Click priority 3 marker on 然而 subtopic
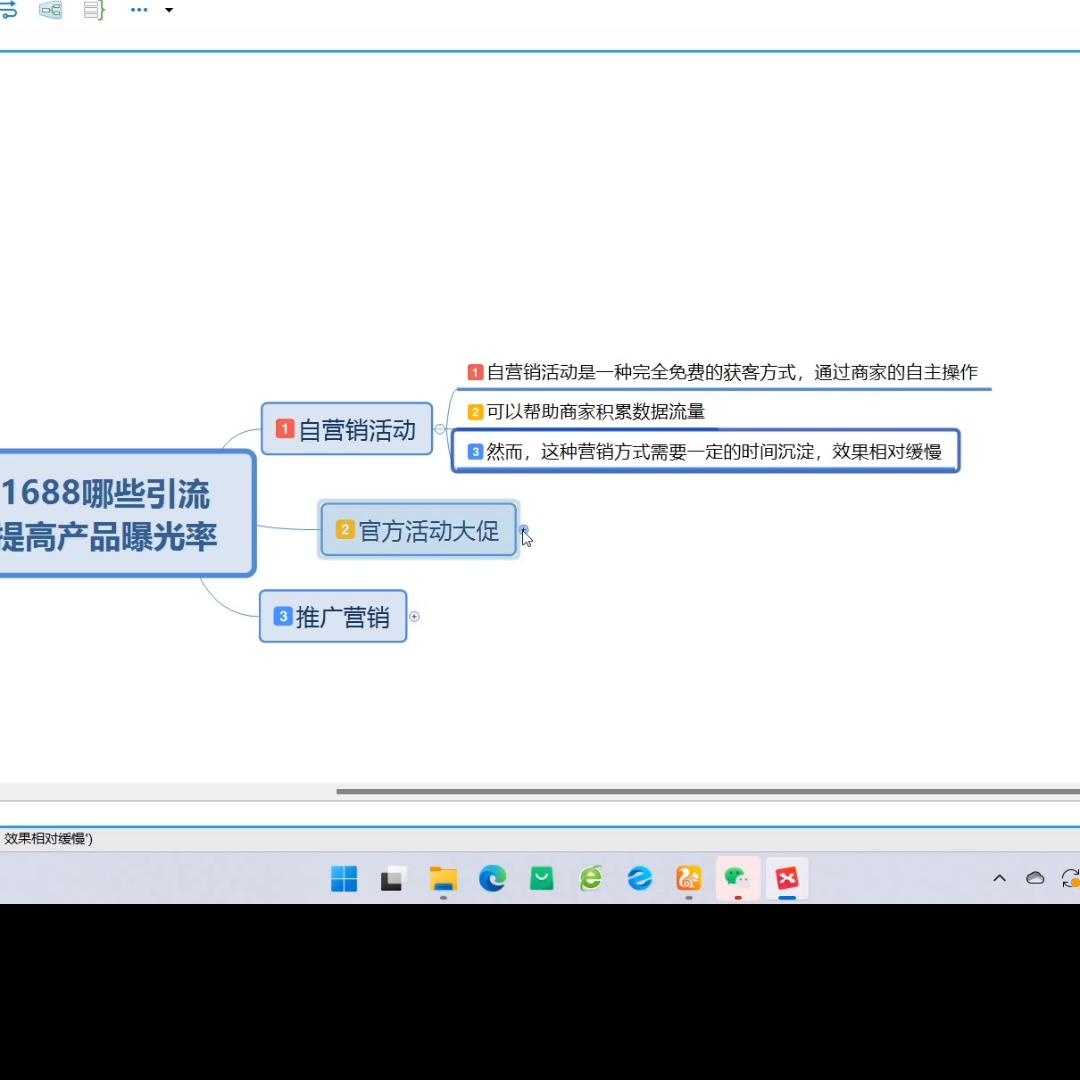 pos(475,452)
